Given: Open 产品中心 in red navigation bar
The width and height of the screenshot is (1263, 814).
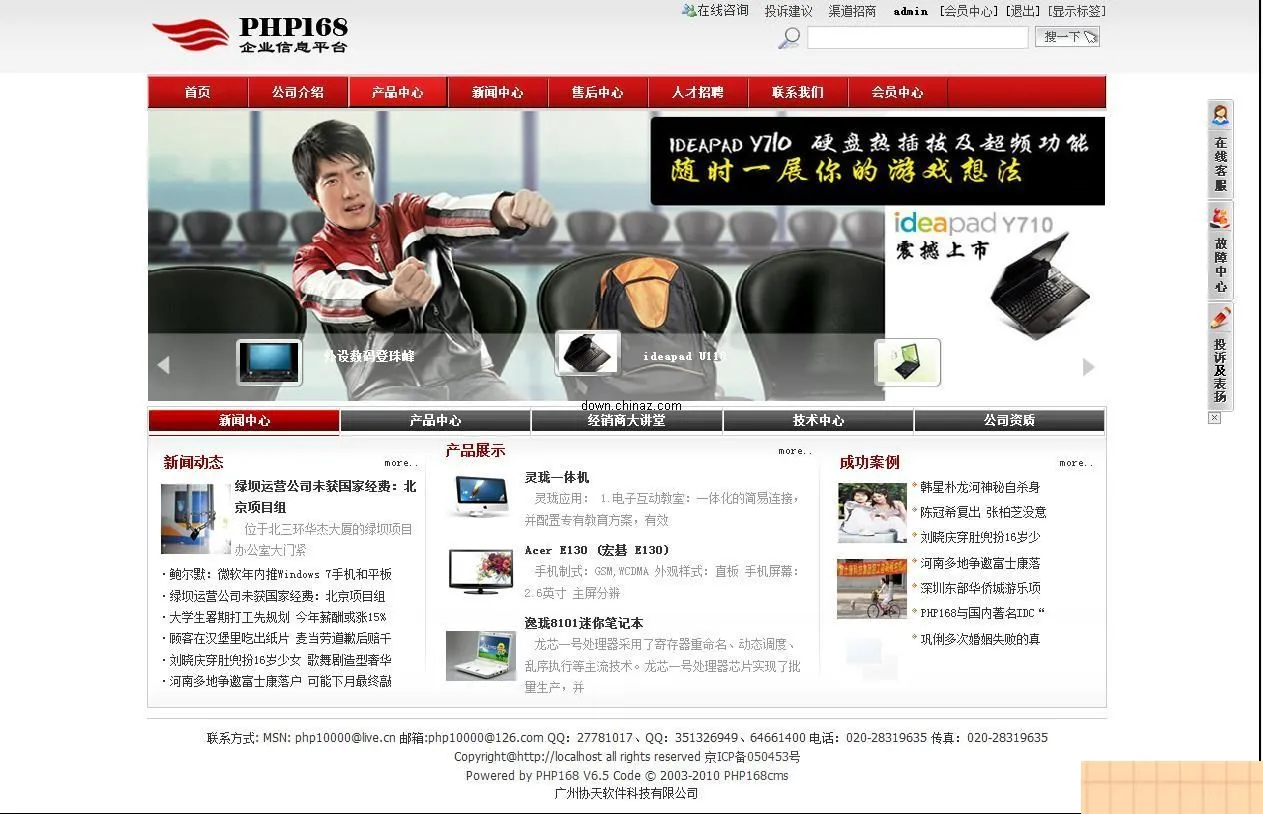Looking at the screenshot, I should pyautogui.click(x=398, y=92).
